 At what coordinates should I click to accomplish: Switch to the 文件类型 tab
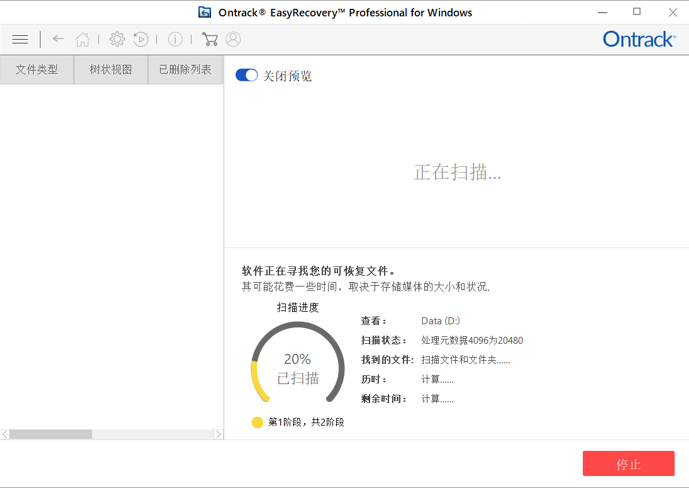36,69
